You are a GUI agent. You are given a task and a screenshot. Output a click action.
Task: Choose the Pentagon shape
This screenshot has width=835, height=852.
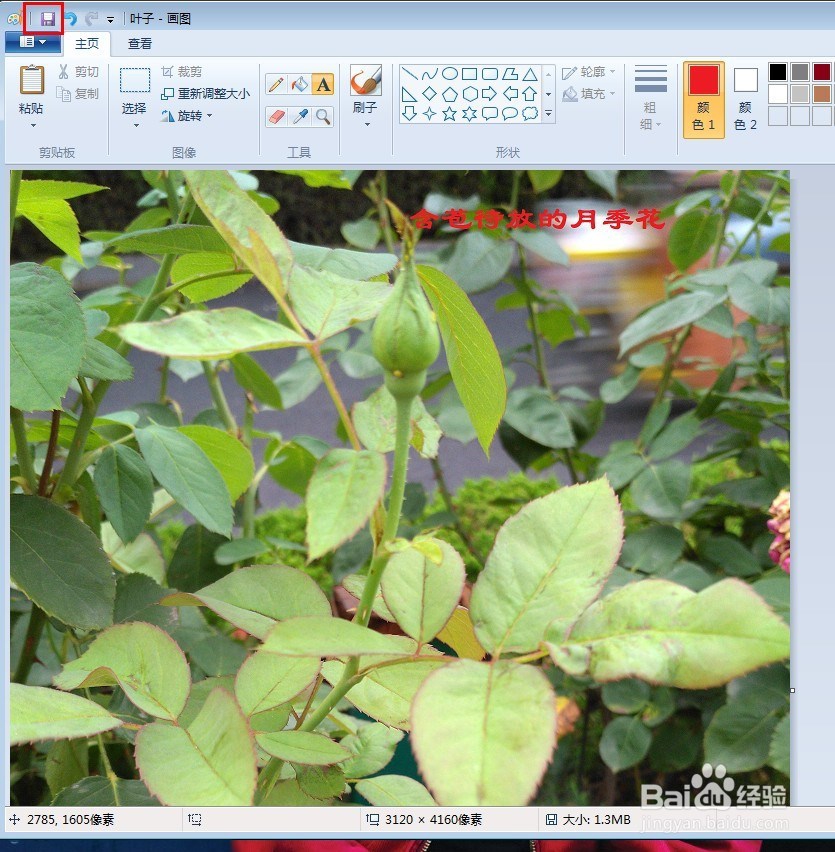pos(449,94)
